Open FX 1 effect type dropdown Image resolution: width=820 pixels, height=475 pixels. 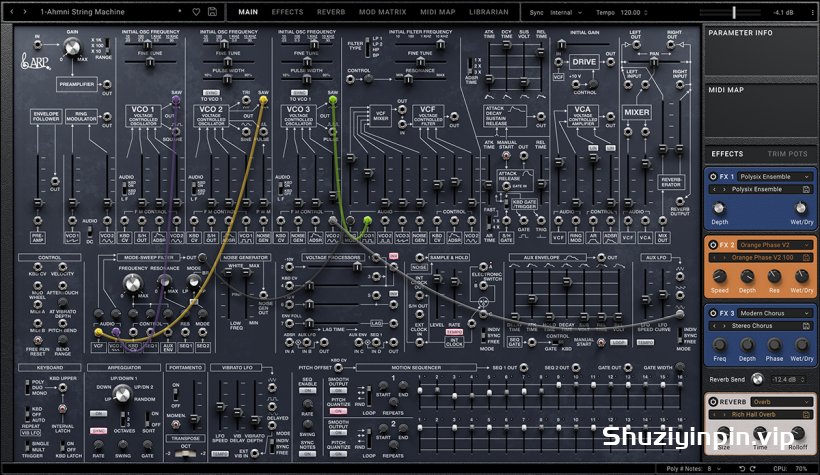coord(775,176)
